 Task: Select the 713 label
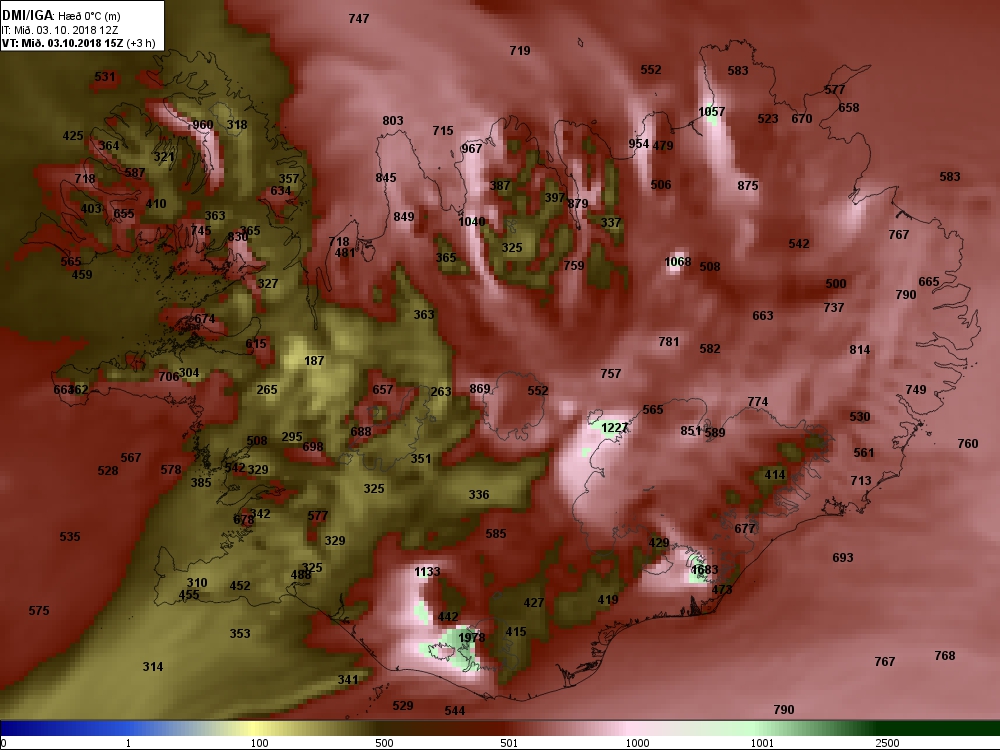pos(860,480)
